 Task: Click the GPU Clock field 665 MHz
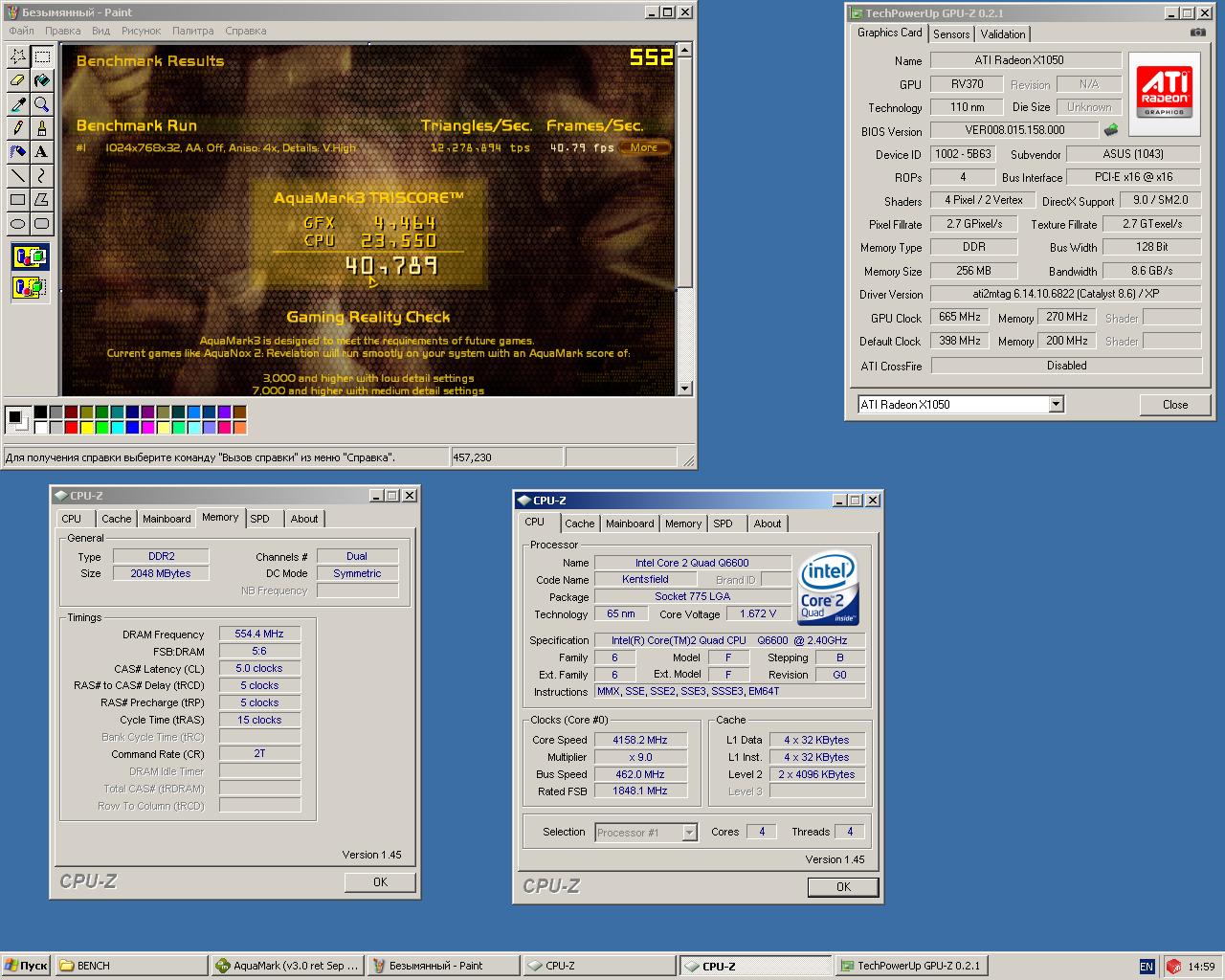pos(960,317)
